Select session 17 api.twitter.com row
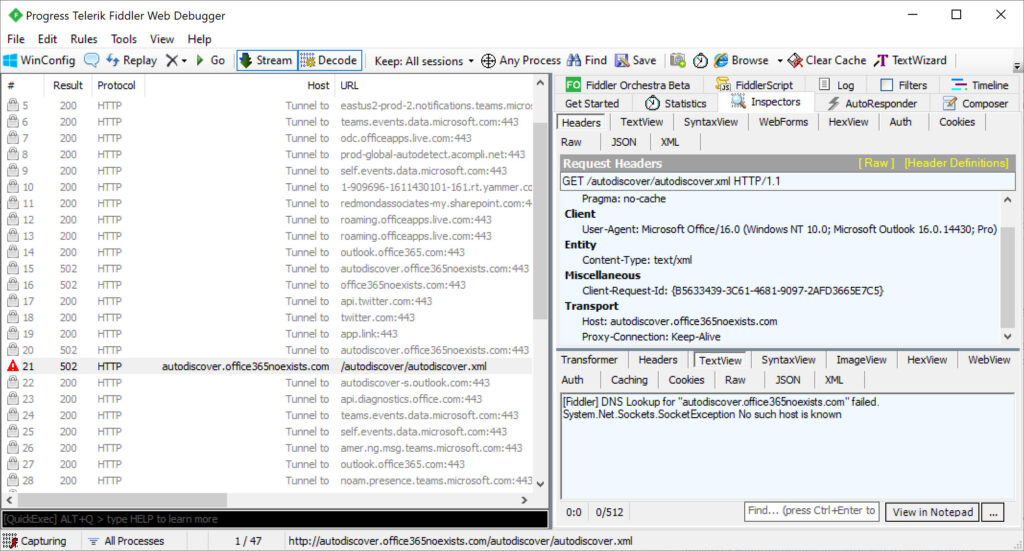The image size is (1024, 551). coord(269,301)
